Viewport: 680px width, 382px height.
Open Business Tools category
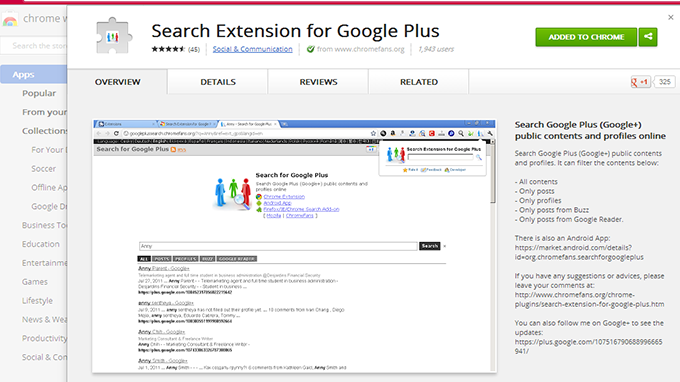coord(45,225)
